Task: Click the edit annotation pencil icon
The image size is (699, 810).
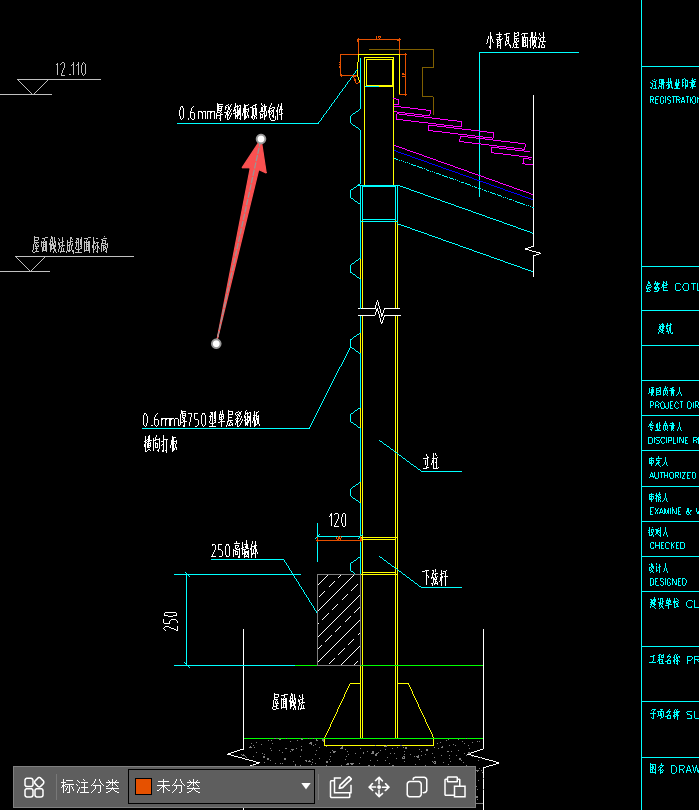Action: pyautogui.click(x=341, y=787)
